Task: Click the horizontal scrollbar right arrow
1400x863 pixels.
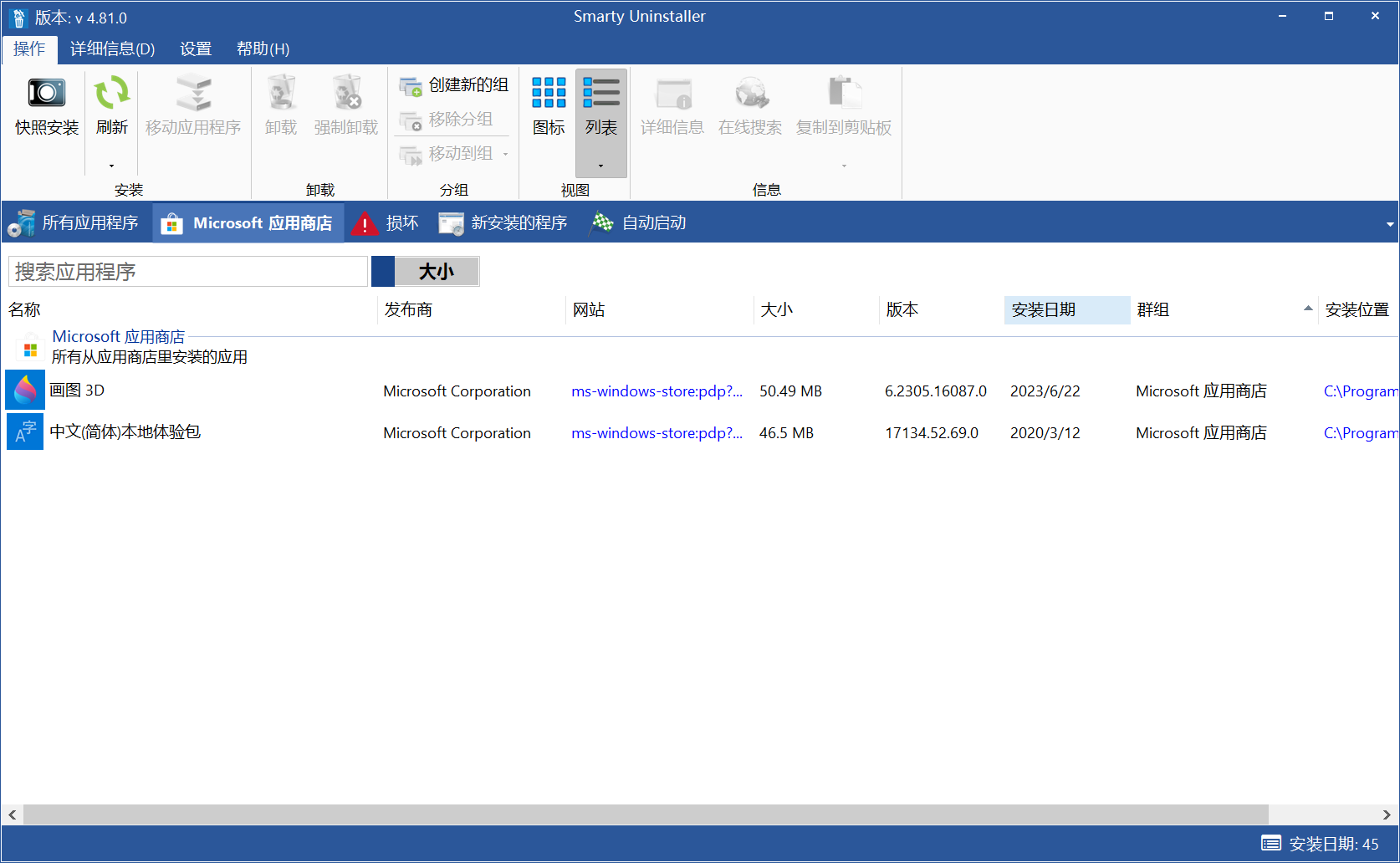Action: [1387, 814]
